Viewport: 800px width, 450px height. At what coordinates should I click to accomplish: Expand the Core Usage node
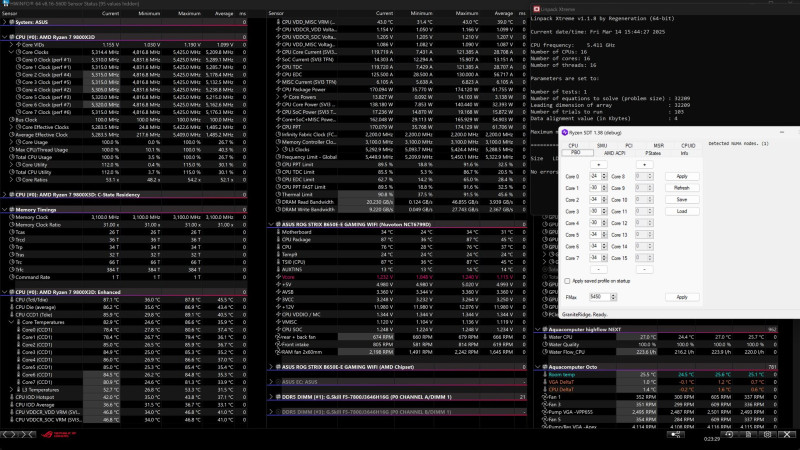(11, 142)
